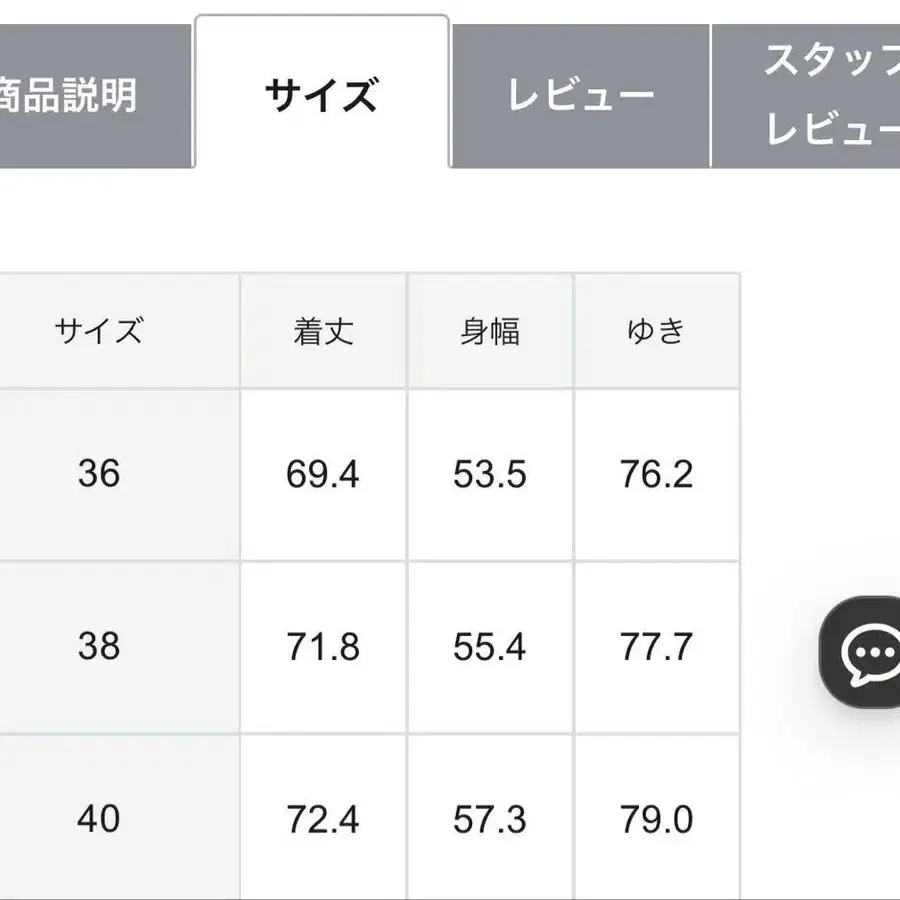
Task: Click the 69.4 length cell
Action: pyautogui.click(x=323, y=474)
